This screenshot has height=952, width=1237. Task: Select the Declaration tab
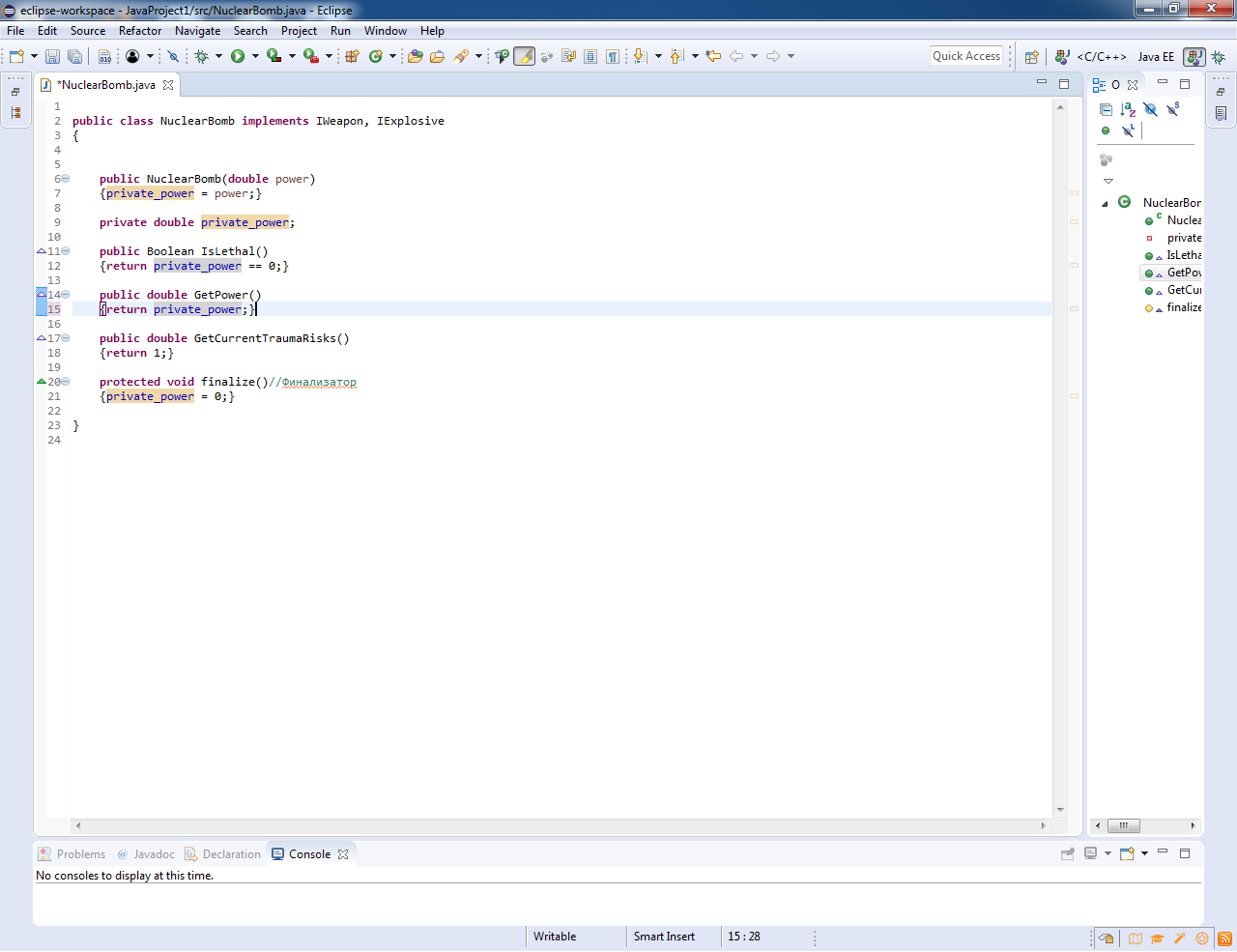(x=223, y=854)
